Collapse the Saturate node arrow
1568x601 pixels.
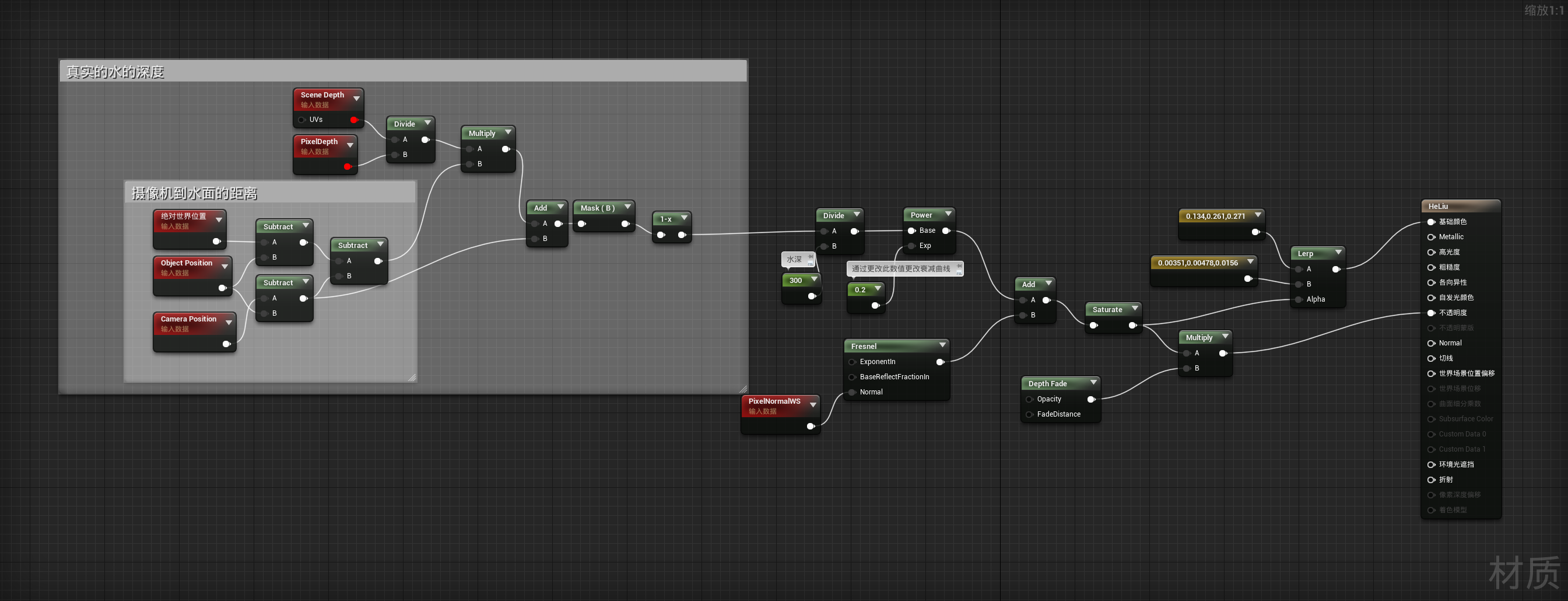[1135, 308]
